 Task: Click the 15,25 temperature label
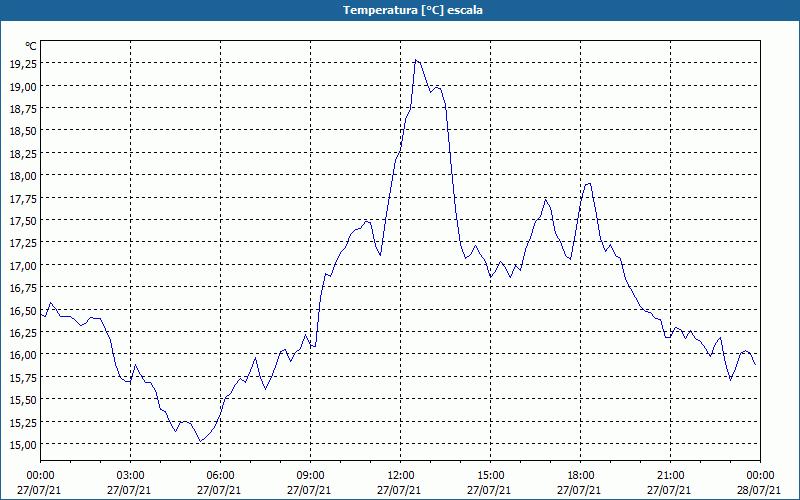click(x=23, y=422)
